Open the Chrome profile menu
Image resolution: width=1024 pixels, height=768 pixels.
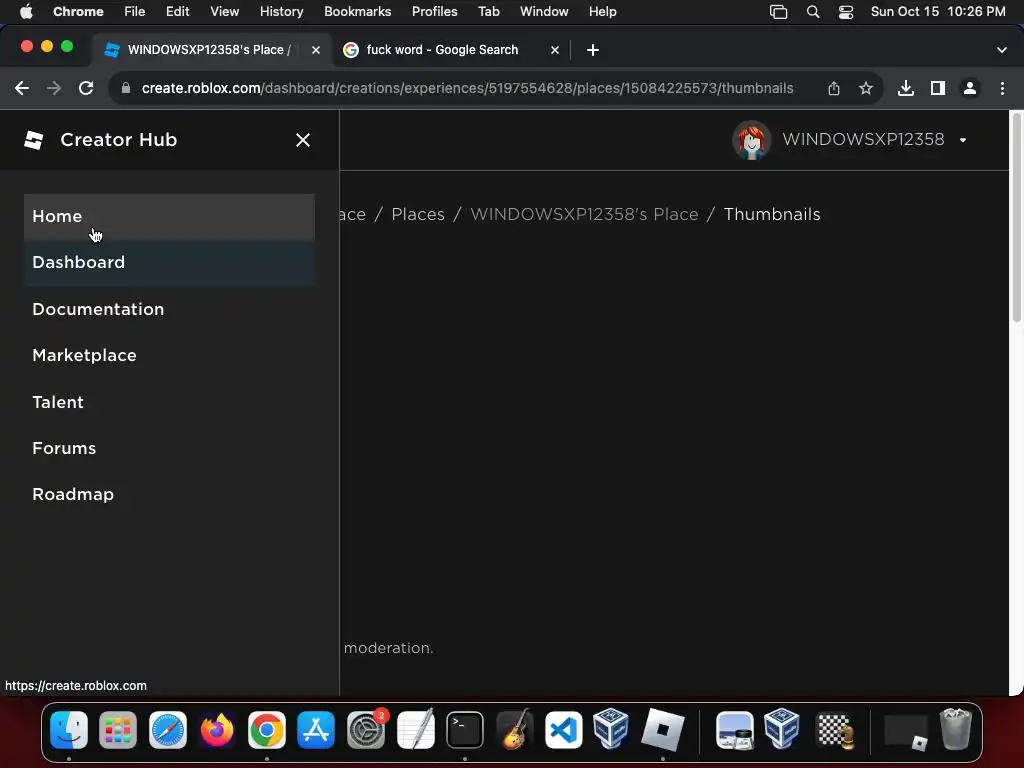(x=970, y=88)
